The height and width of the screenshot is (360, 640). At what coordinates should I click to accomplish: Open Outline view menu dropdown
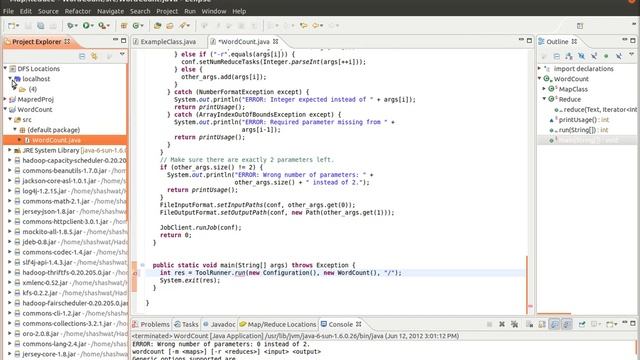631,55
